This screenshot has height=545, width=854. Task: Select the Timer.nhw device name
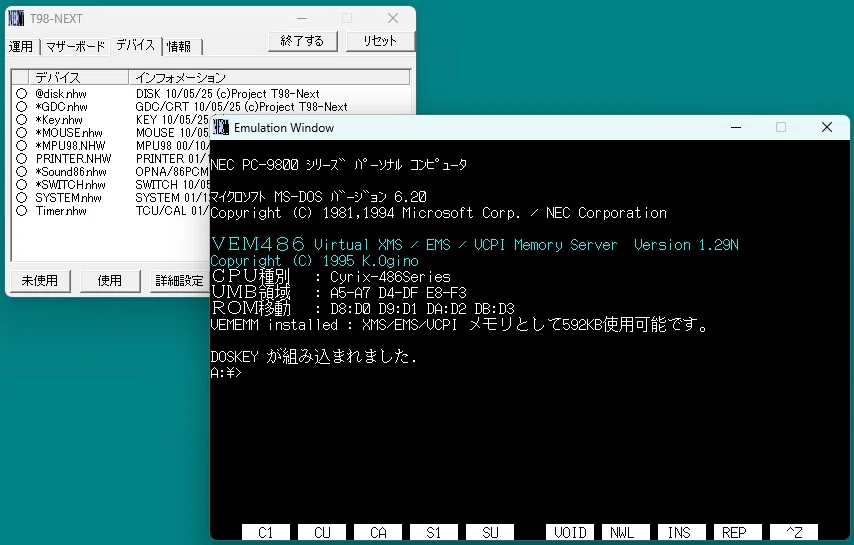[x=61, y=211]
